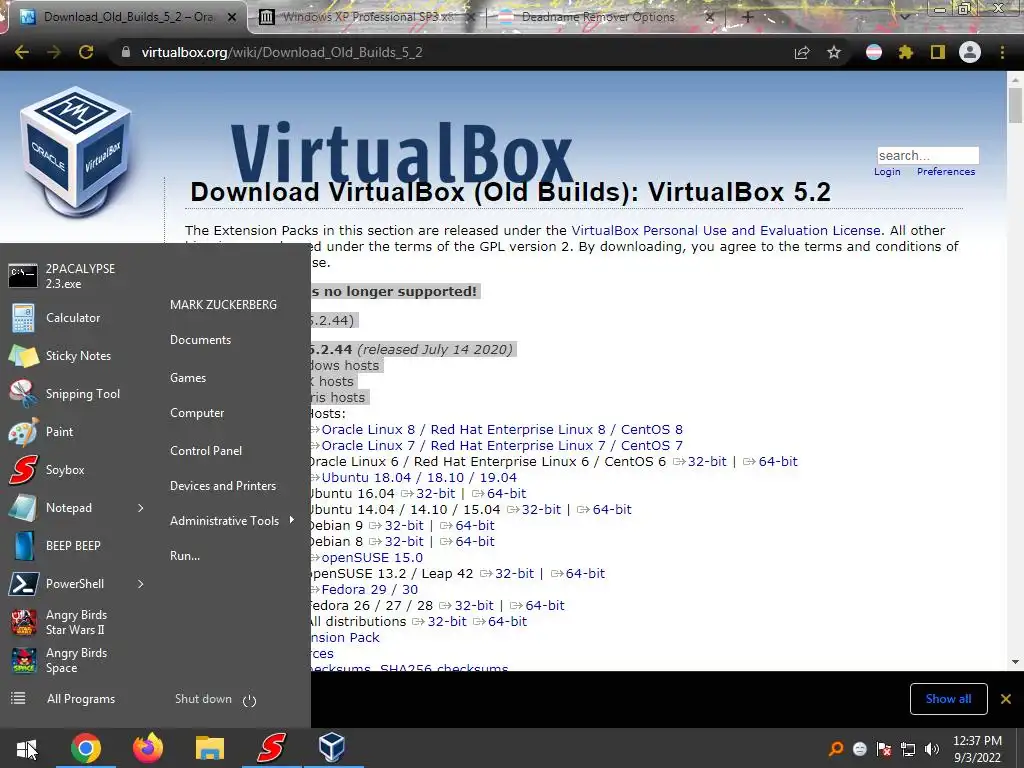Open VirtualBox from the taskbar

tap(332, 748)
